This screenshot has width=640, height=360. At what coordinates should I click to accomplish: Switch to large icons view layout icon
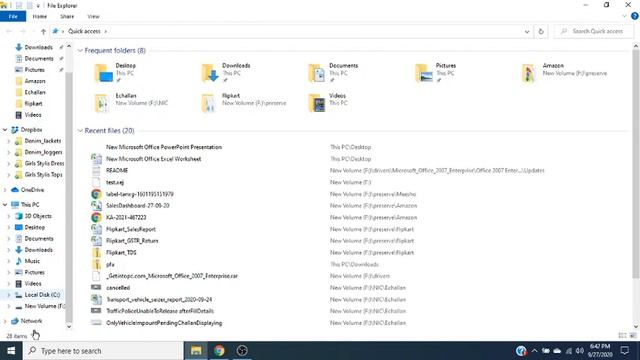(x=633, y=336)
